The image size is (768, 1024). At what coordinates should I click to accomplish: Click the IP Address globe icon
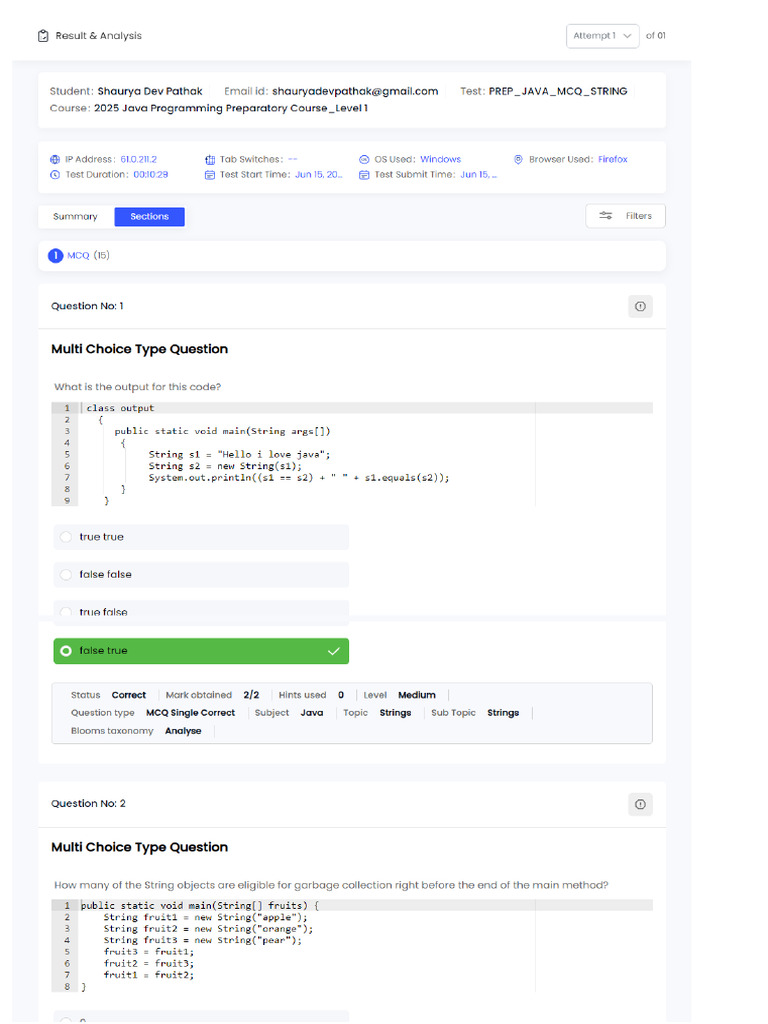[55, 160]
